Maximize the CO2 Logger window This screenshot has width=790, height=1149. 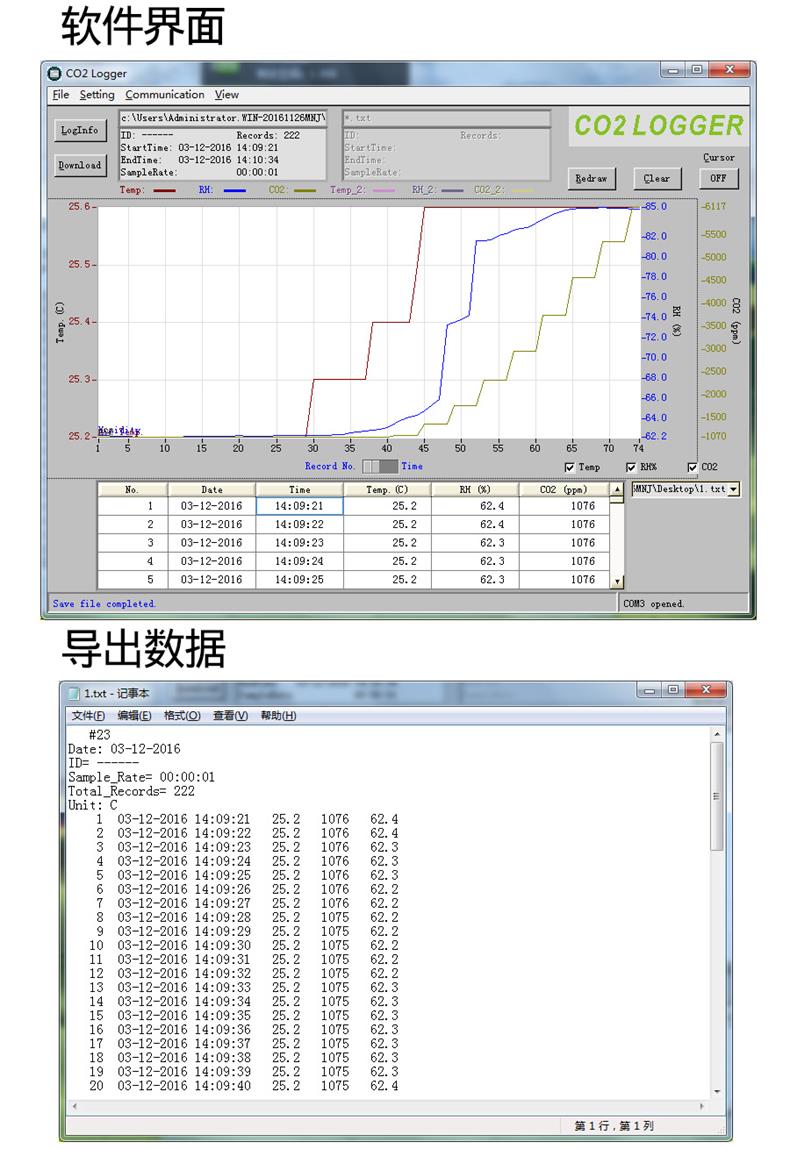tap(698, 70)
